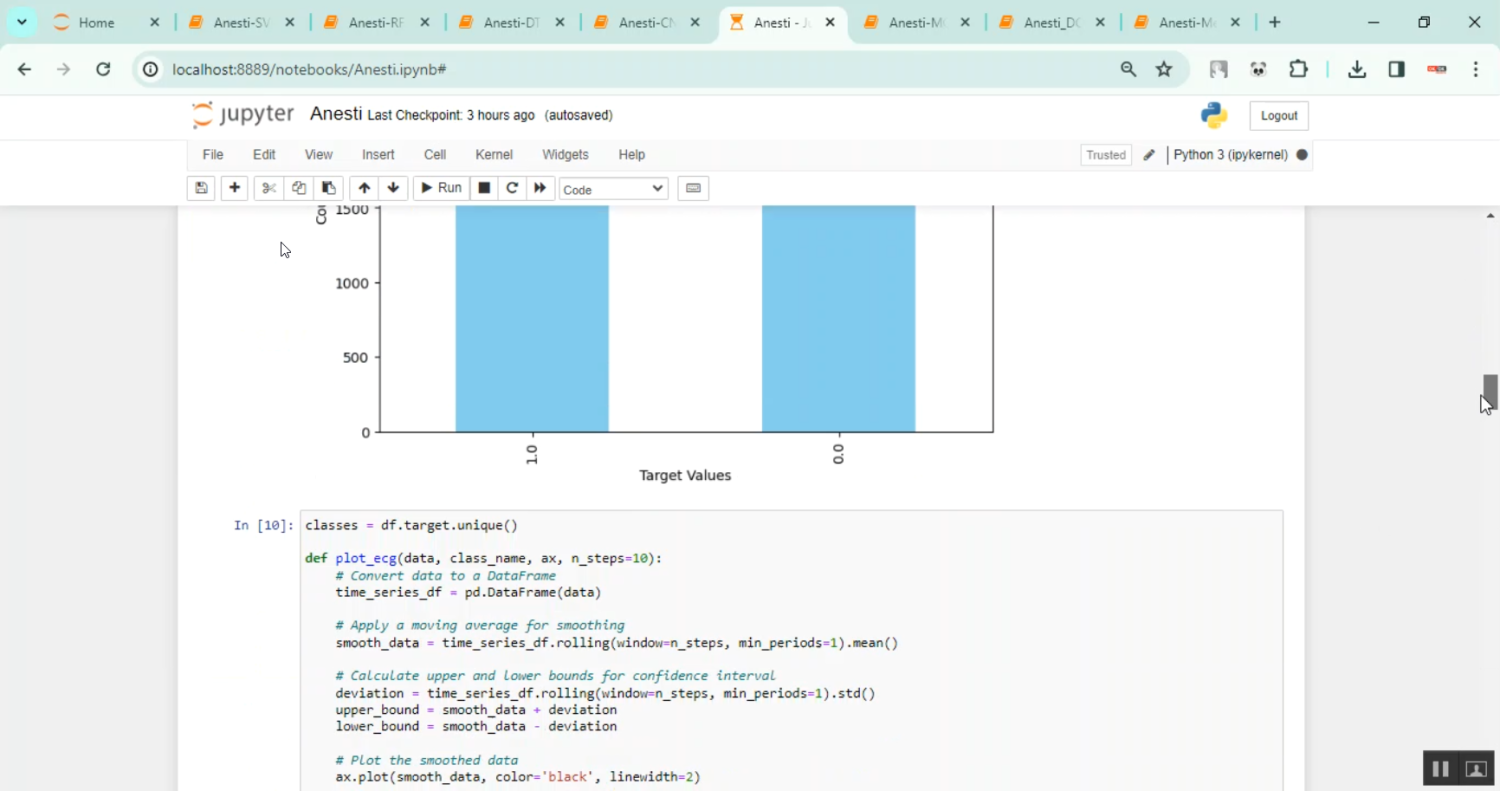Open the cell type Code dropdown
This screenshot has width=1500, height=791.
point(613,189)
